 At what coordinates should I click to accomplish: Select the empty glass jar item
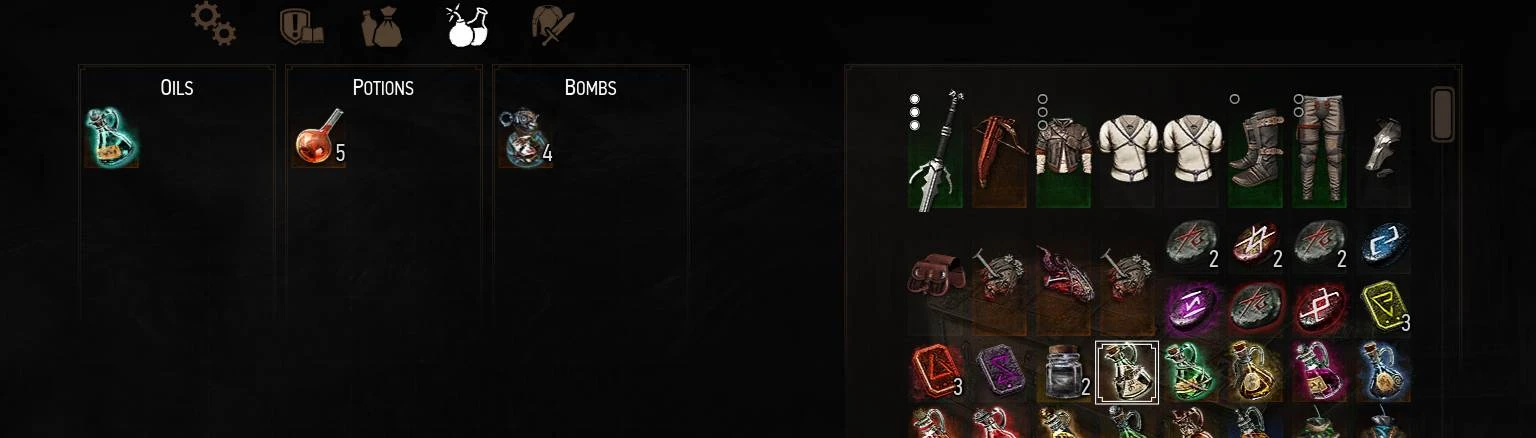(x=1063, y=372)
